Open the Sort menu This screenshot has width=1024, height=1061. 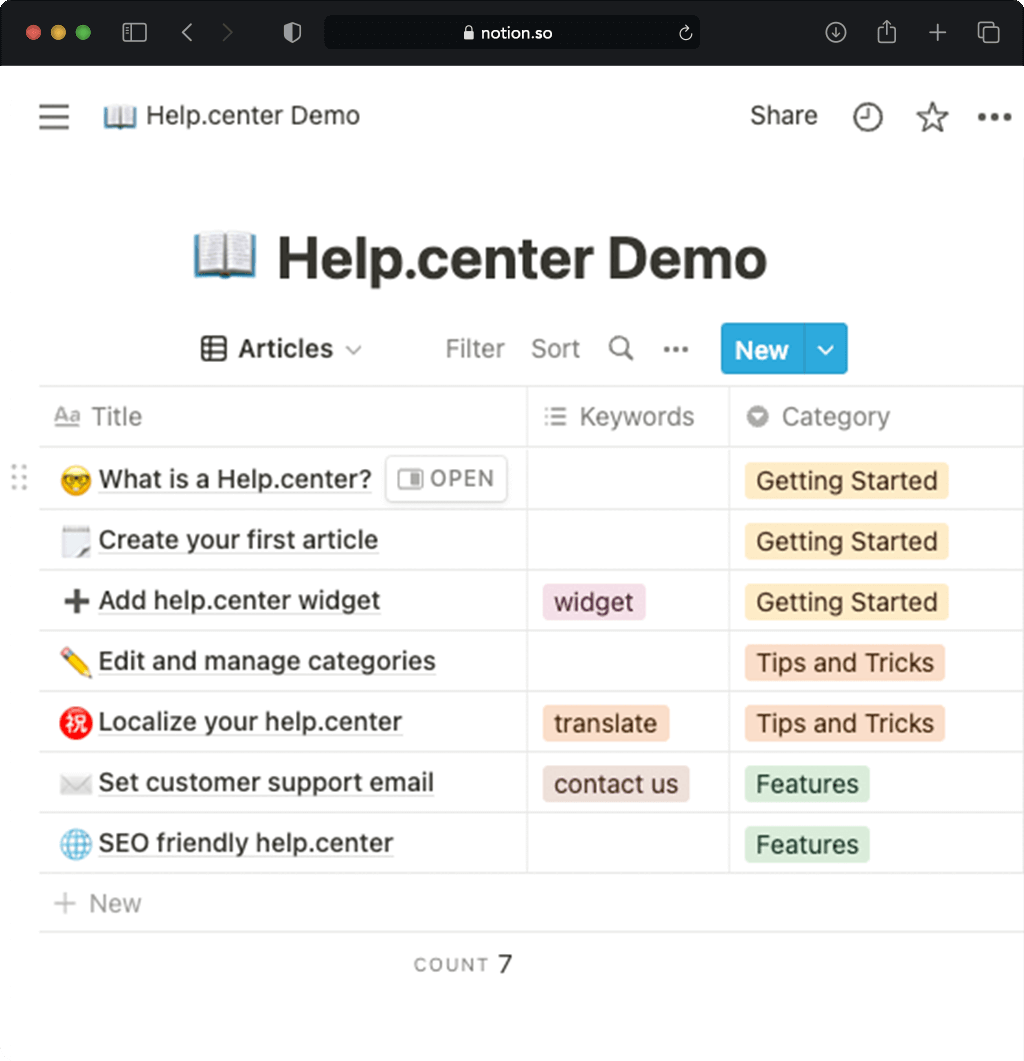[555, 349]
